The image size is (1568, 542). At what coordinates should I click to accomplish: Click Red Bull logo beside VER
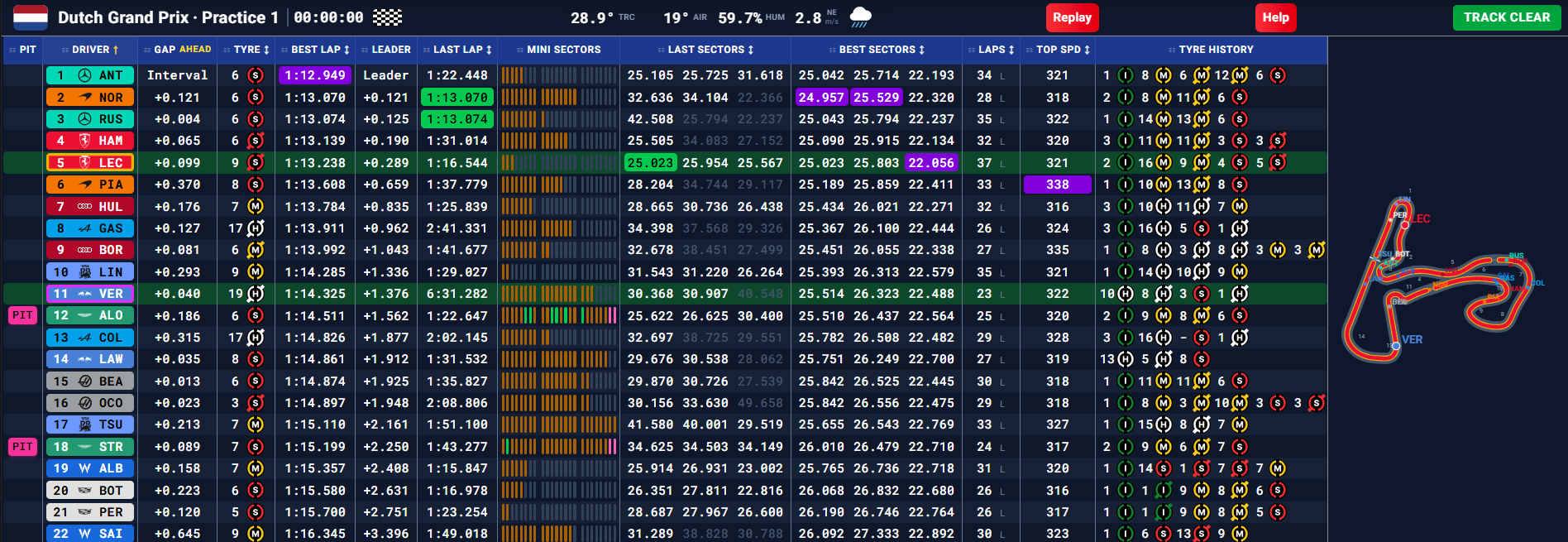tap(84, 294)
